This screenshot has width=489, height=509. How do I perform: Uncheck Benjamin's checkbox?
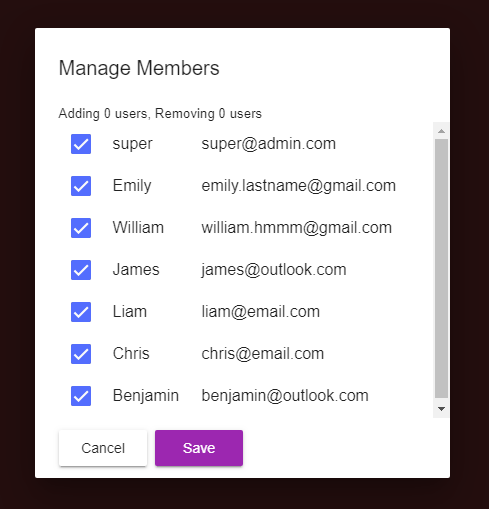pyautogui.click(x=81, y=396)
